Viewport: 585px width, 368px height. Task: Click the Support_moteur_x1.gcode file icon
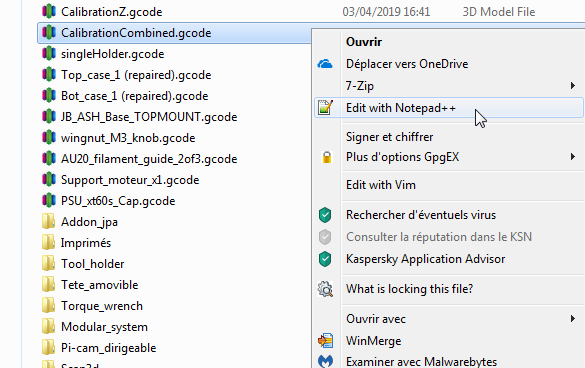point(49,179)
